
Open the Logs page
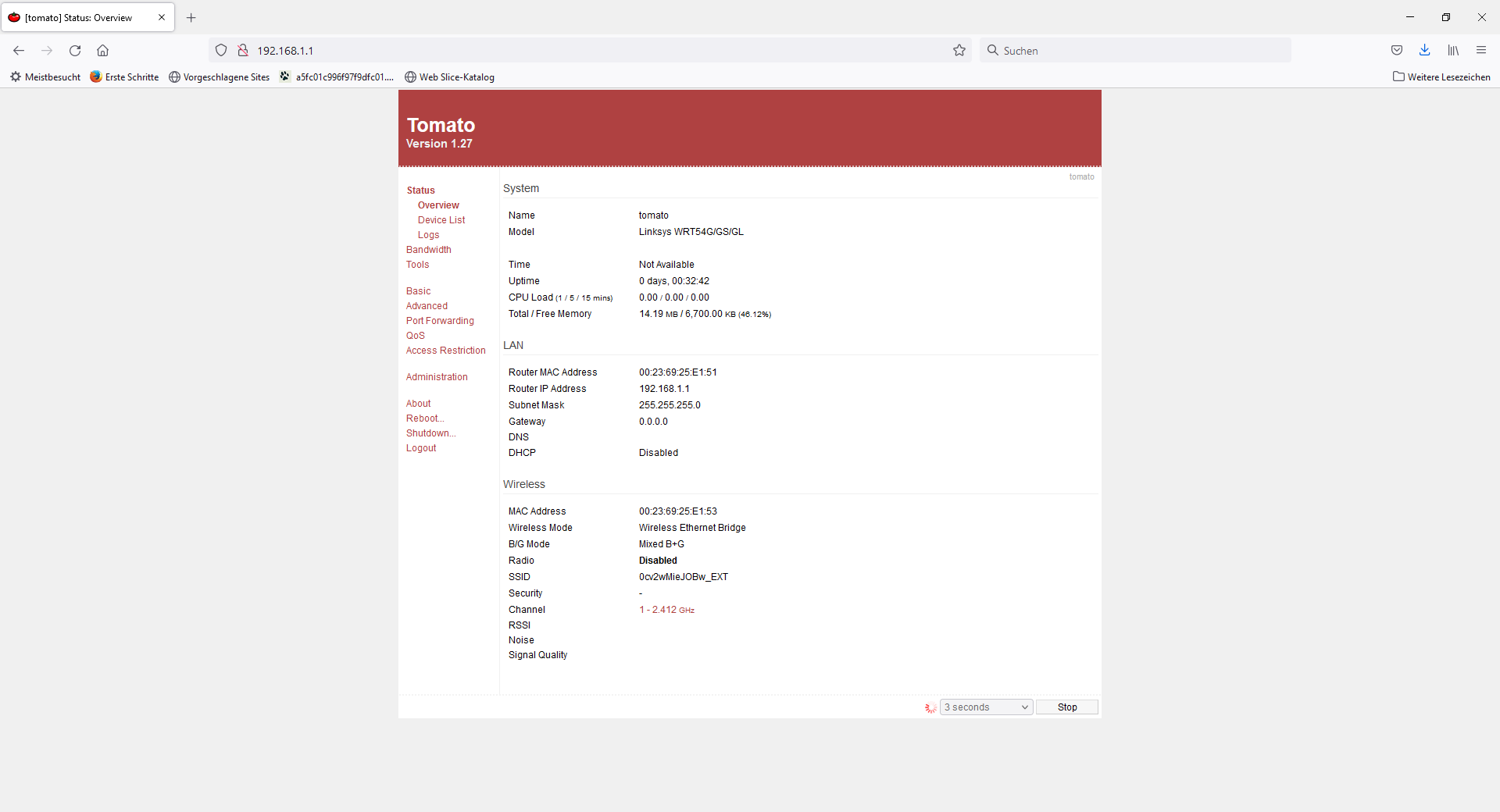click(x=428, y=235)
